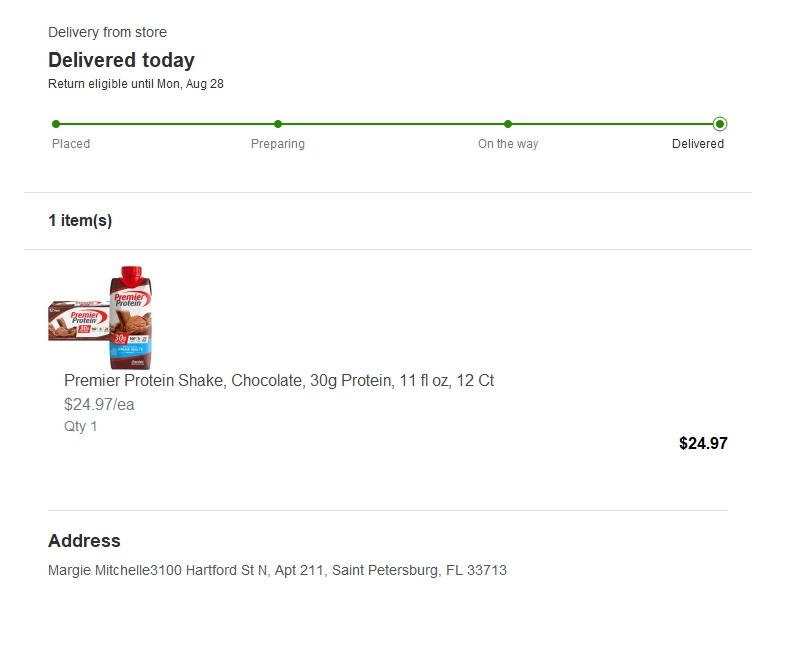
Task: Click the Delivered today heading
Action: [x=121, y=60]
